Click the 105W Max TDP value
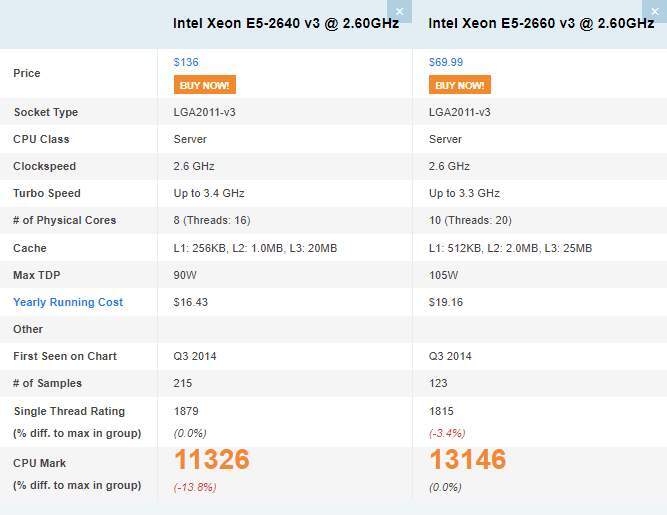 (444, 275)
